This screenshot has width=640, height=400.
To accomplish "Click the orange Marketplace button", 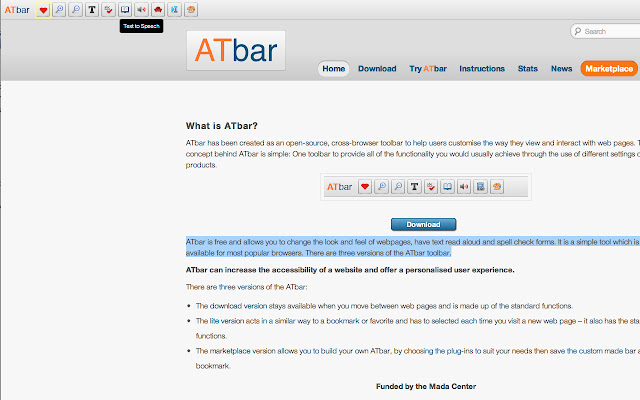I will (x=609, y=69).
